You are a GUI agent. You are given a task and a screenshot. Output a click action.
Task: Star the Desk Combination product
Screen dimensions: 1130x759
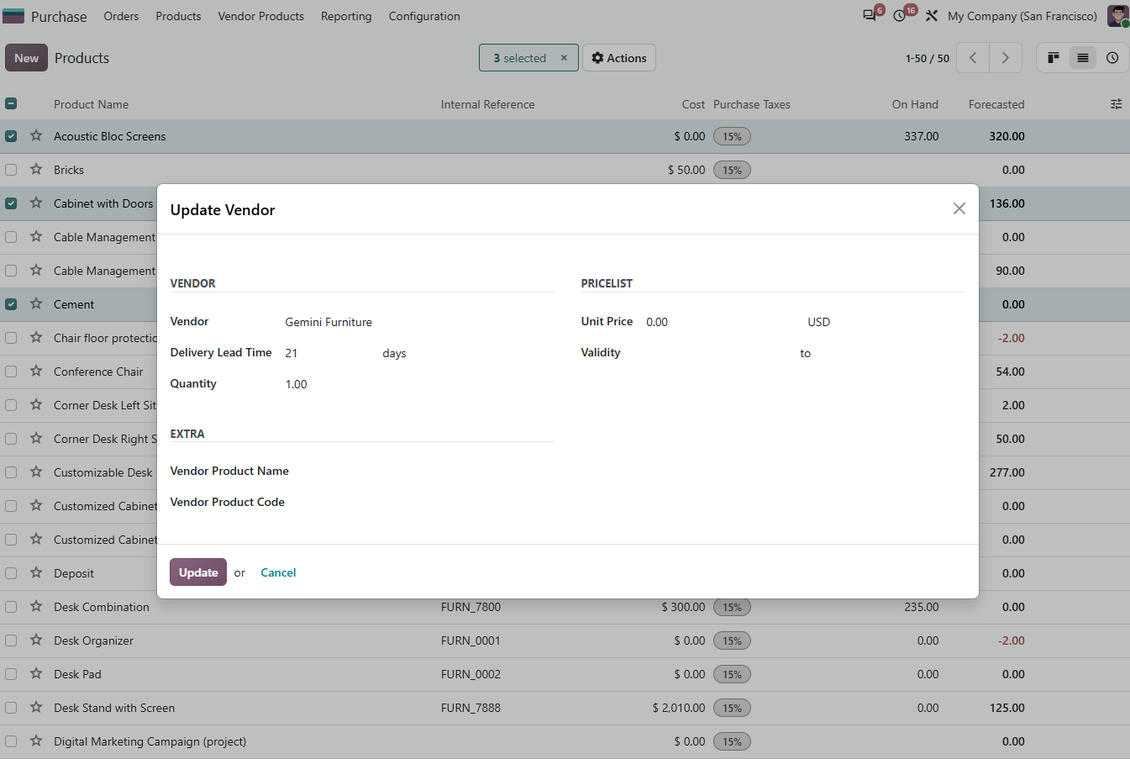click(36, 607)
